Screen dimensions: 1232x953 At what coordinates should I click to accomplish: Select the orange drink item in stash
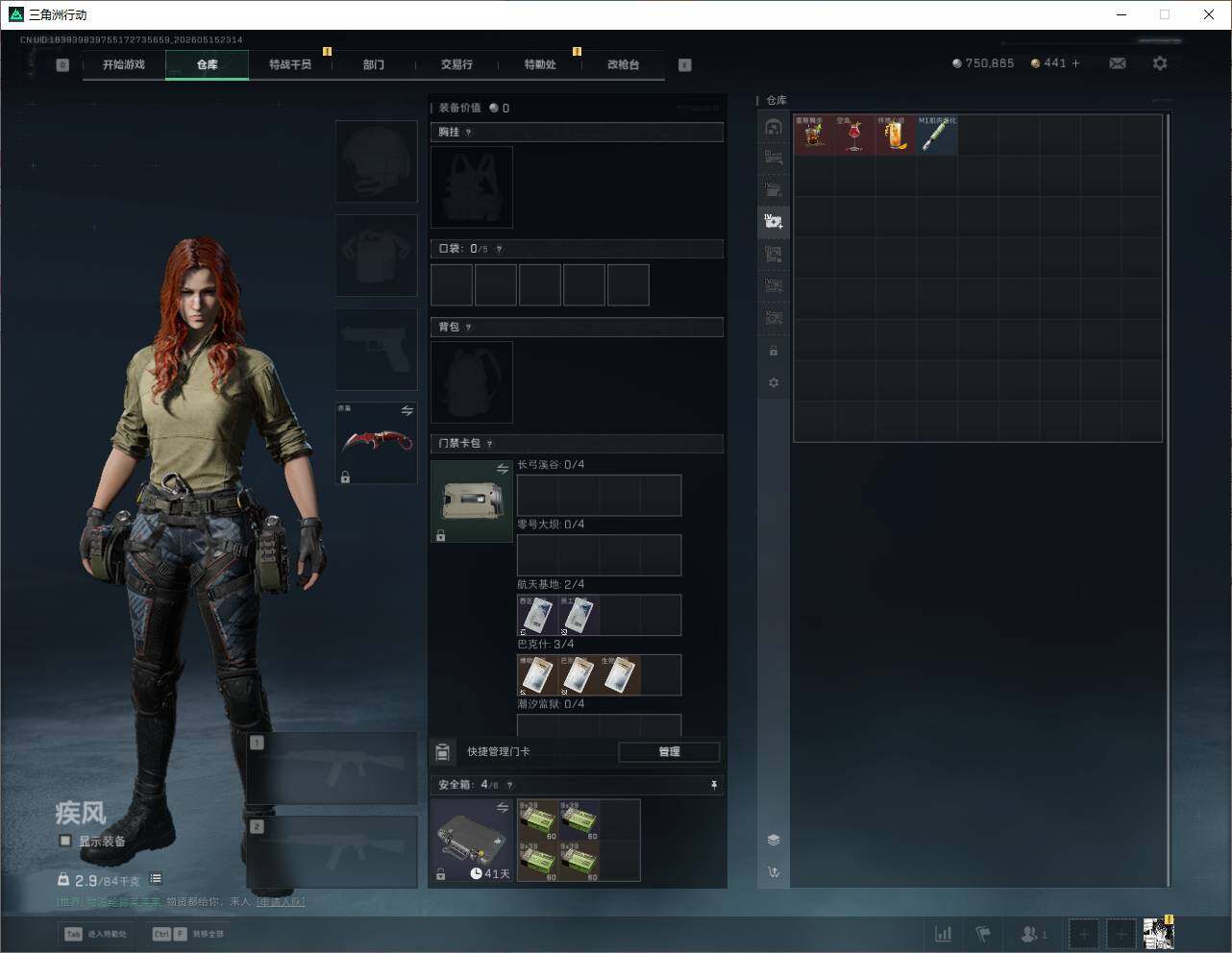point(896,135)
